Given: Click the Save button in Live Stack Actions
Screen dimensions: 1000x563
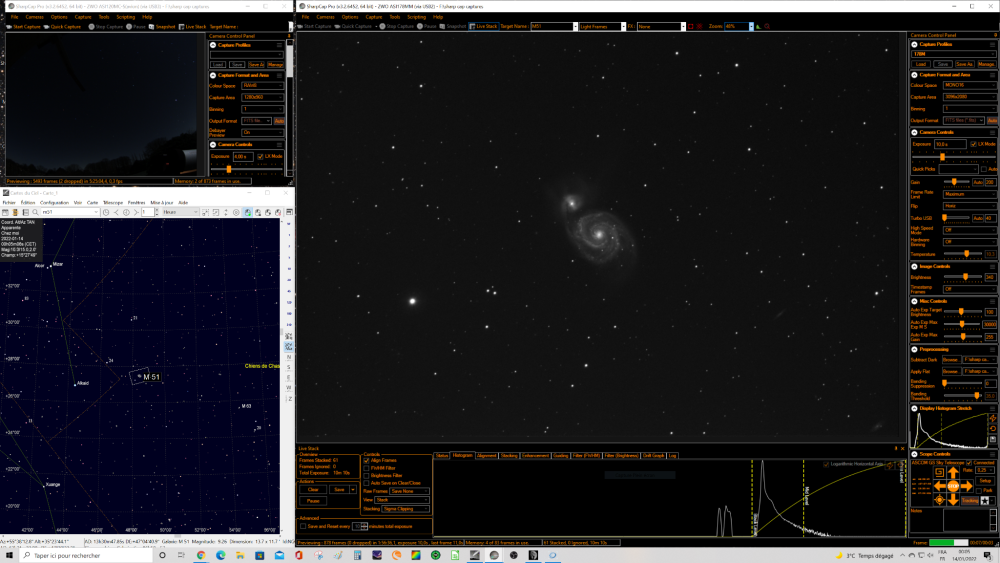Looking at the screenshot, I should 339,490.
